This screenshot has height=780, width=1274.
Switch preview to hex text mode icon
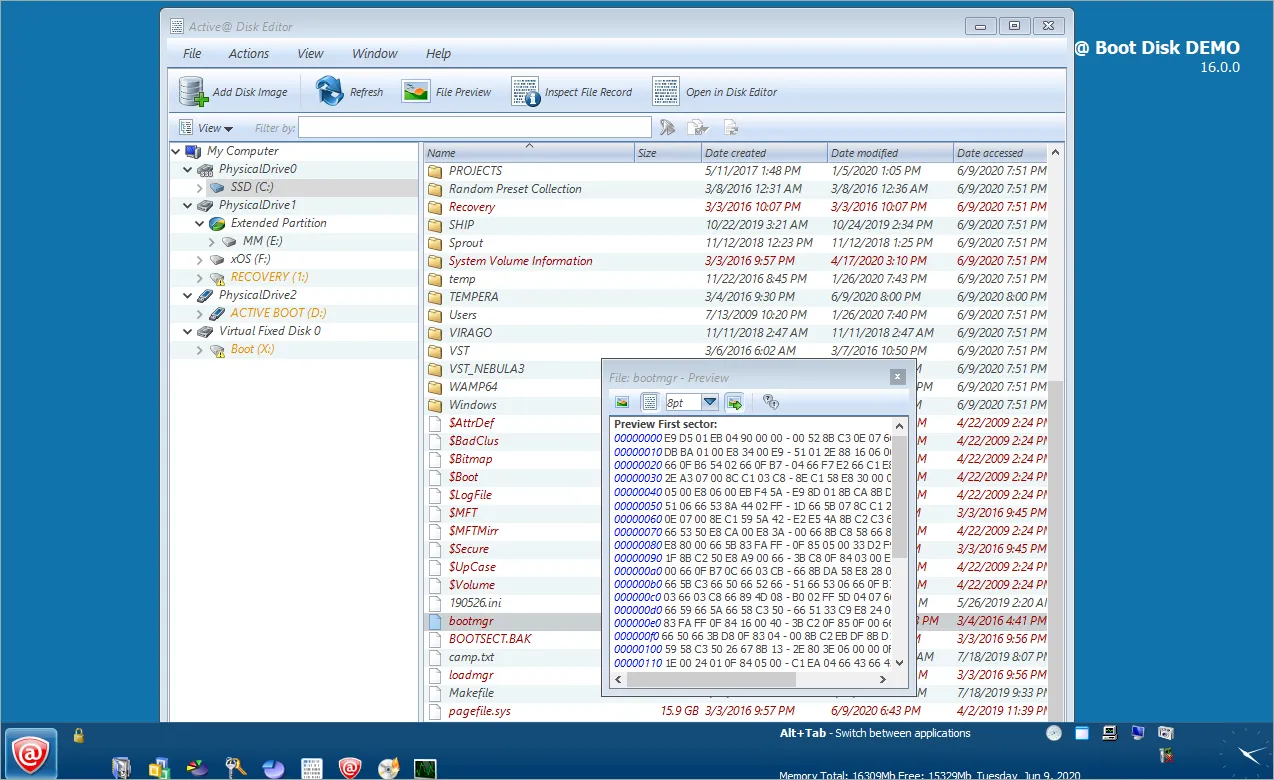coord(649,402)
